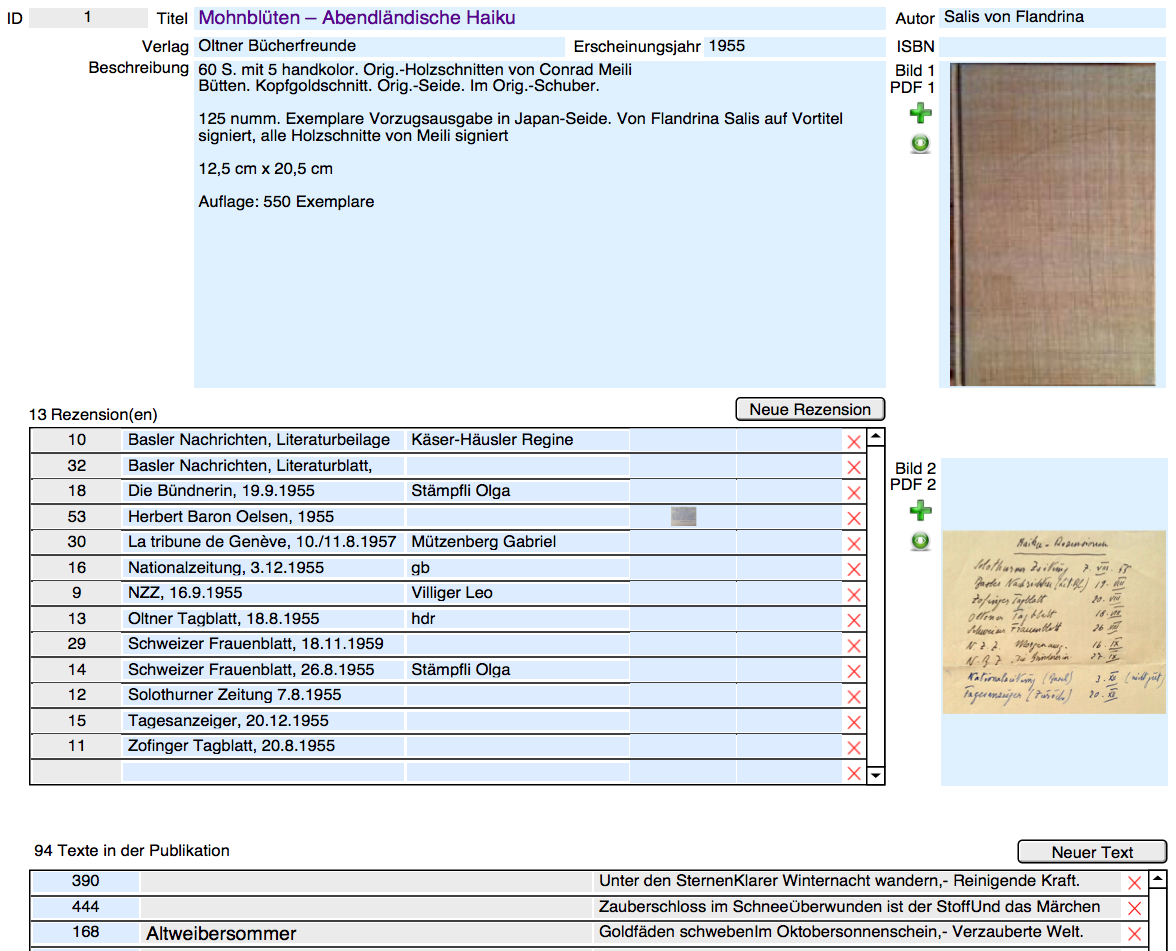
Task: Click the green plus icon under PDF 1
Action: click(x=920, y=114)
